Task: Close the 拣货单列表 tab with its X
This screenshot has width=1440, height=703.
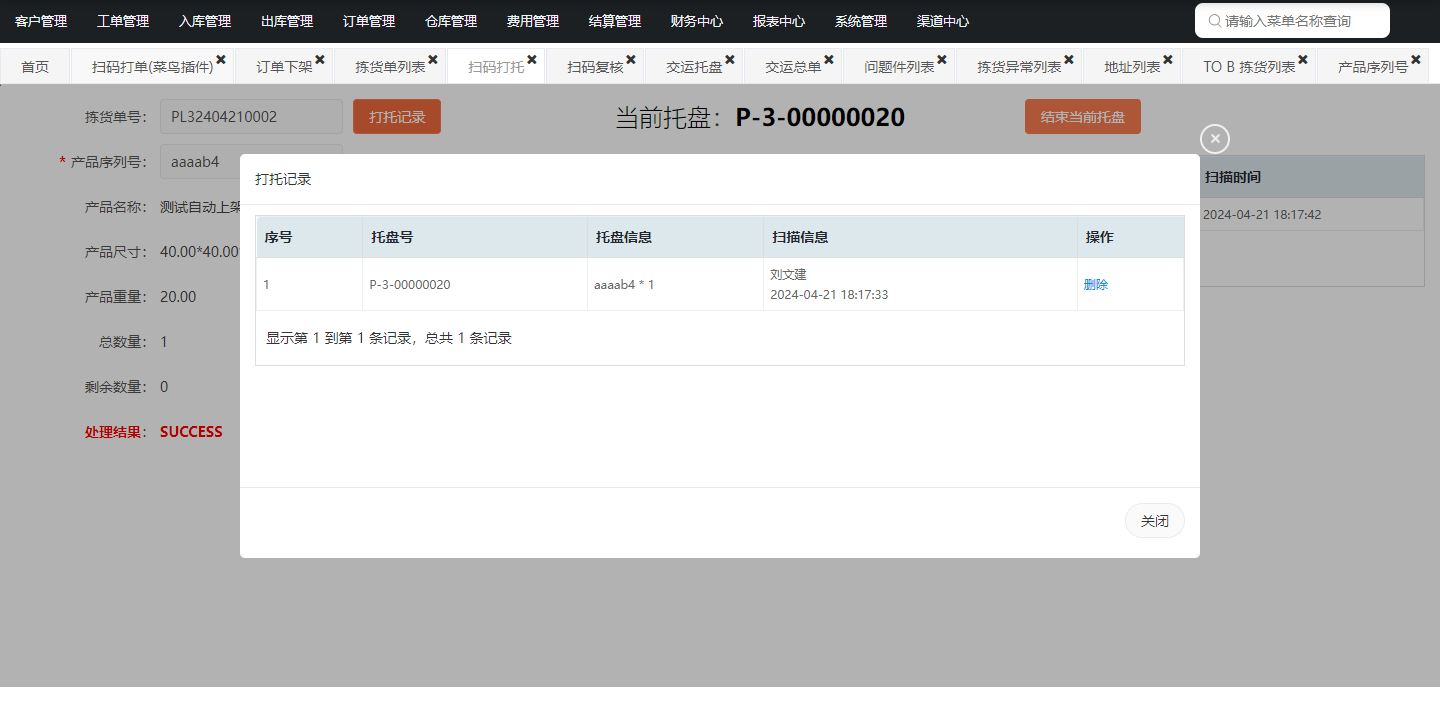Action: tap(433, 60)
